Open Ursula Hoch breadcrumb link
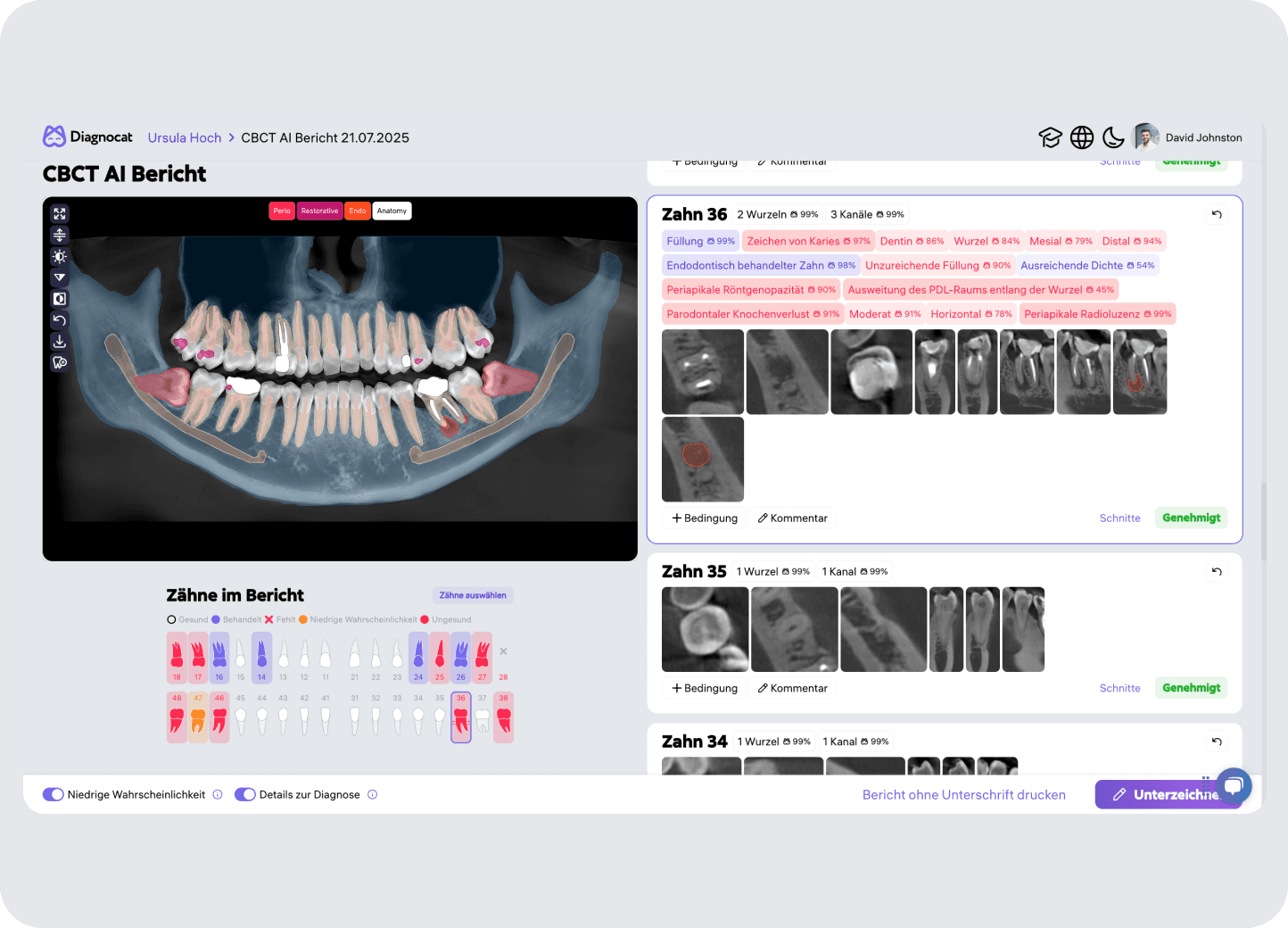The width and height of the screenshot is (1288, 928). (185, 137)
